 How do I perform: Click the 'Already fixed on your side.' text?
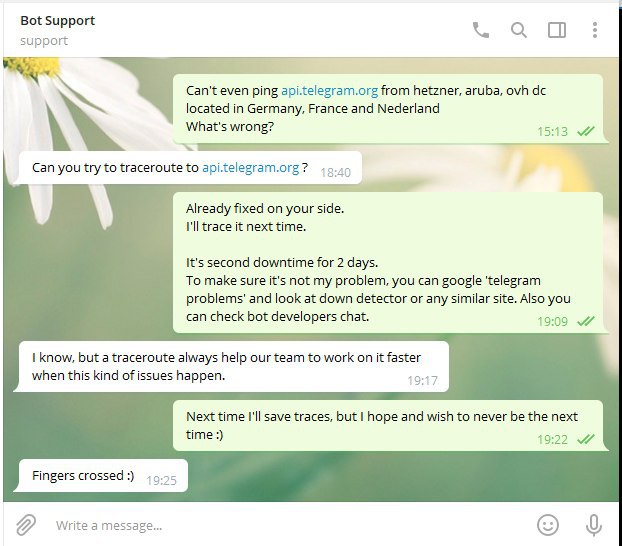click(265, 209)
